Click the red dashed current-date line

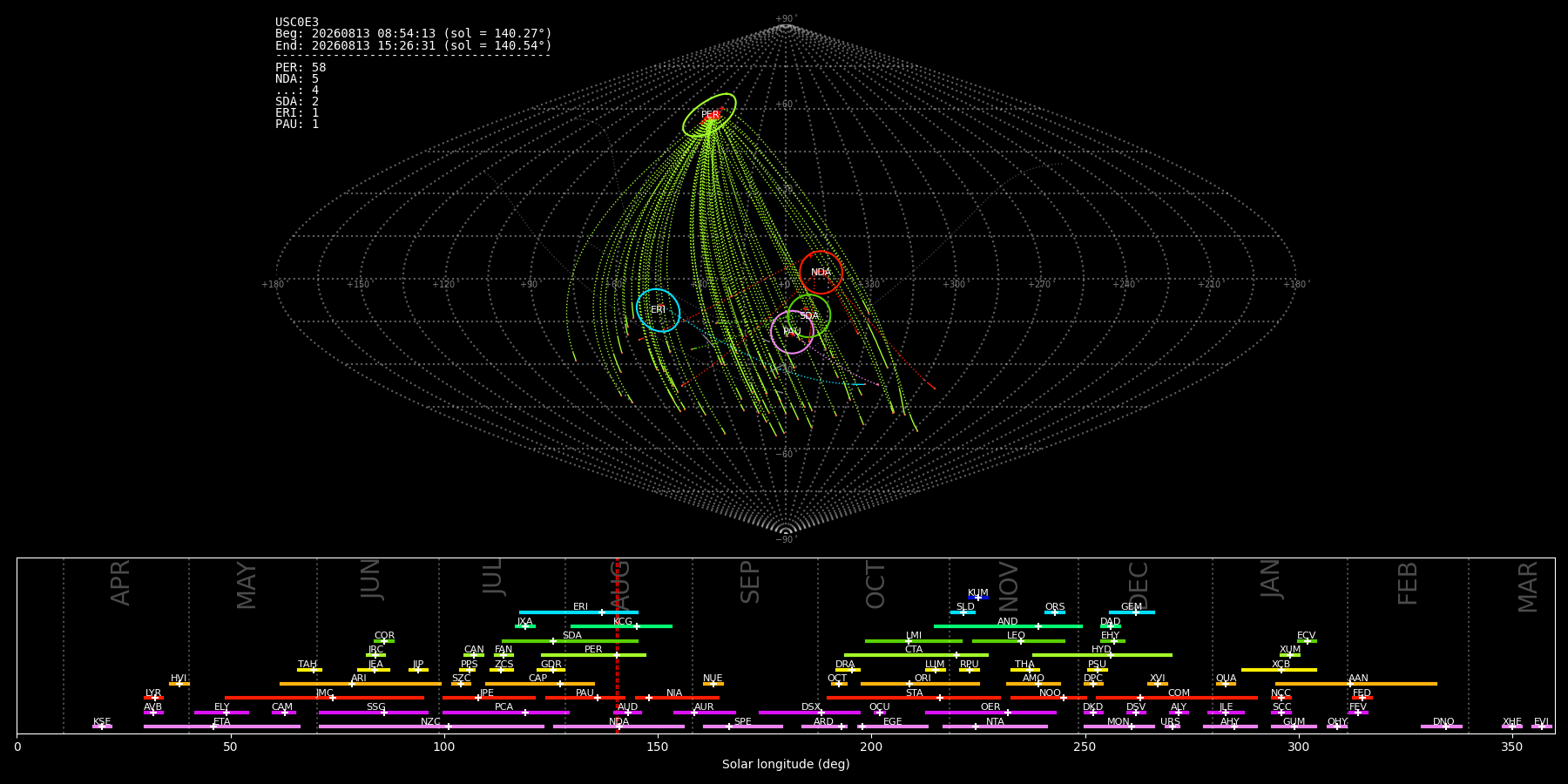click(x=617, y=645)
